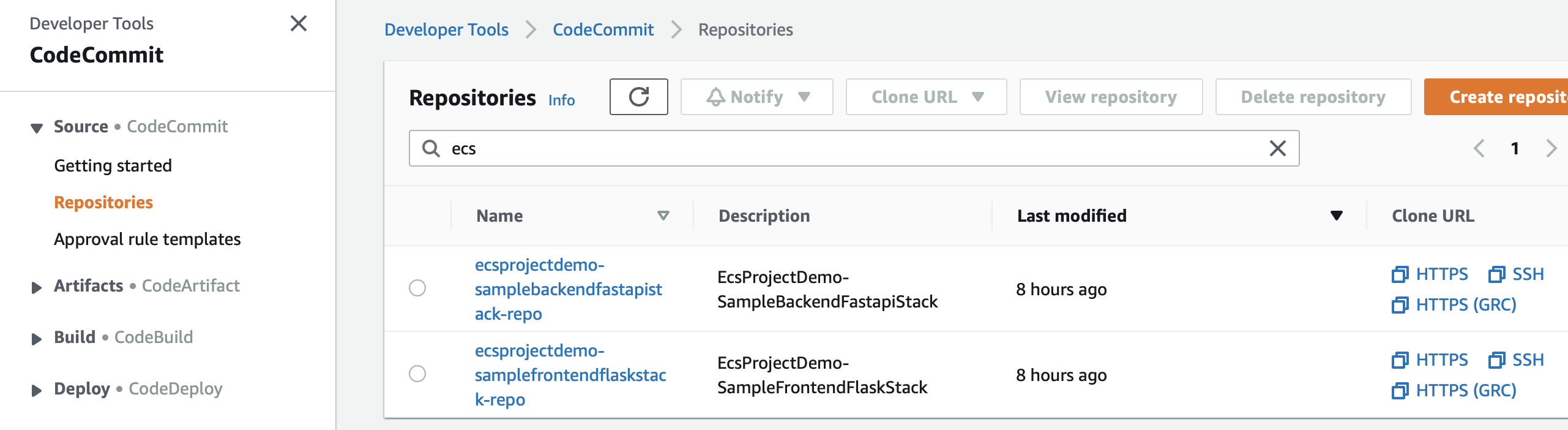Copy HTTPS (GRC) URL for backend fastapi repo
The width and height of the screenshot is (1568, 430).
(1454, 304)
